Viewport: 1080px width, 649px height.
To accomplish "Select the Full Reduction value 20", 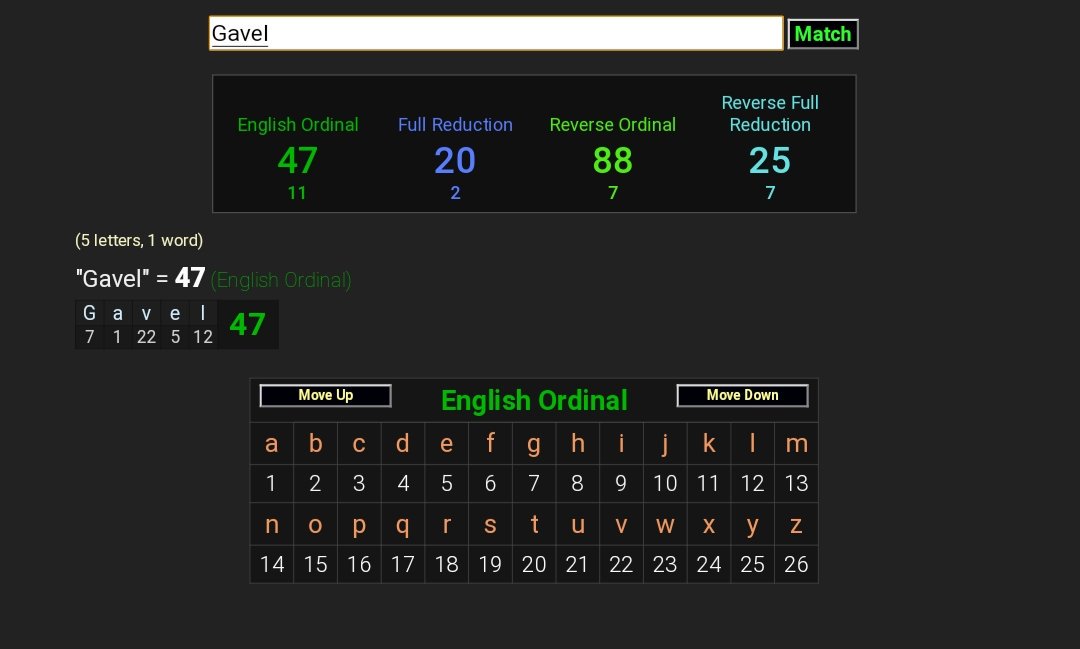I will (x=455, y=161).
